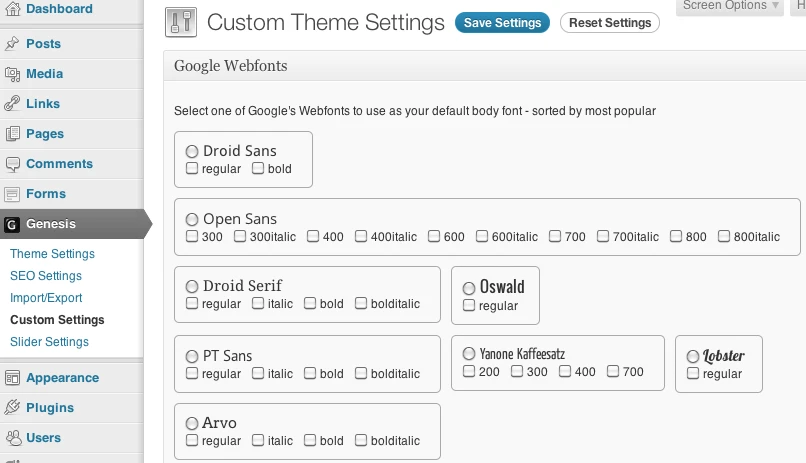Open the Plugins menu
This screenshot has width=806, height=463.
[x=50, y=408]
